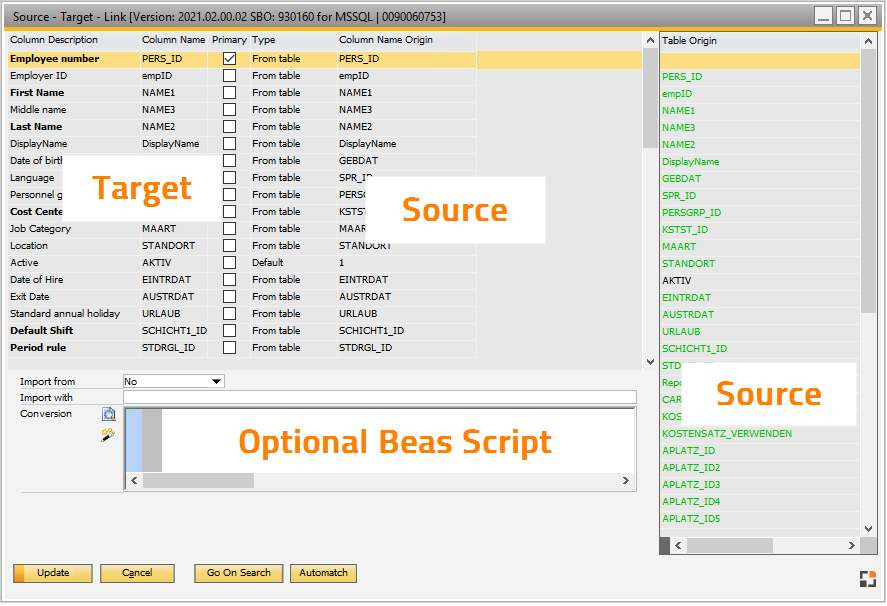Viewport: 887px width, 606px height.
Task: Cancel the mapping changes
Action: pyautogui.click(x=137, y=573)
